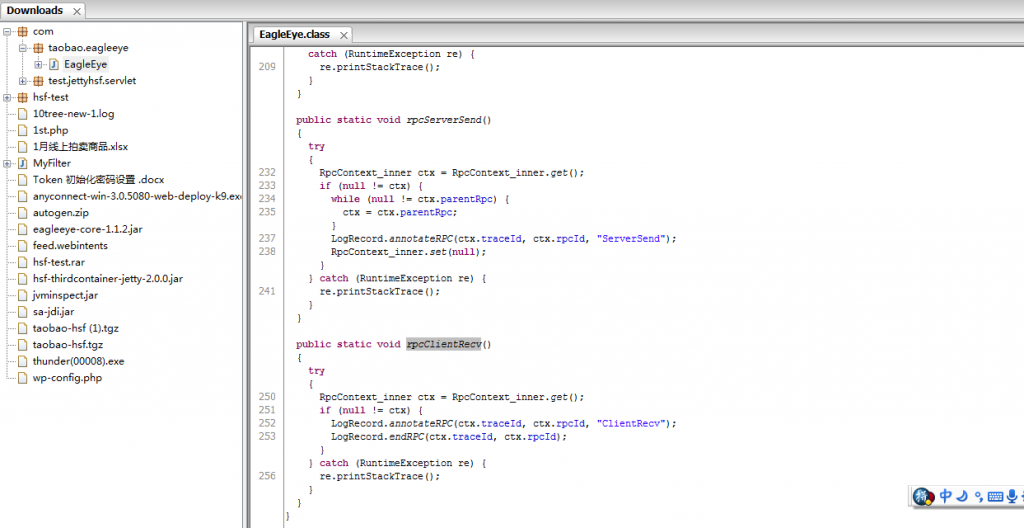Select hsf-thirdcontainer-jetty-2.0.0.jar file

tap(108, 278)
